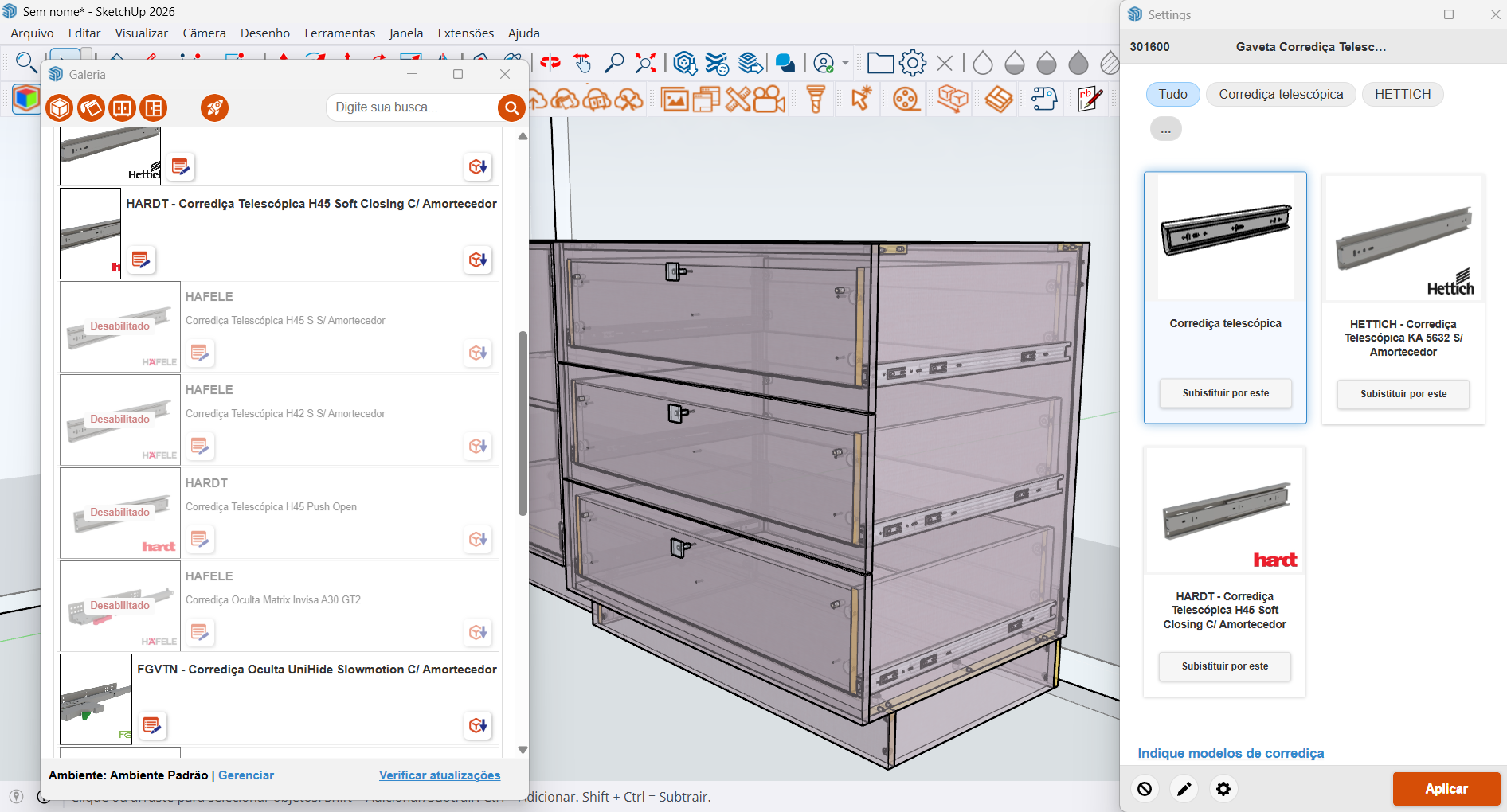Click the gear icon at Settings bottom
1507x812 pixels.
pyautogui.click(x=1223, y=789)
